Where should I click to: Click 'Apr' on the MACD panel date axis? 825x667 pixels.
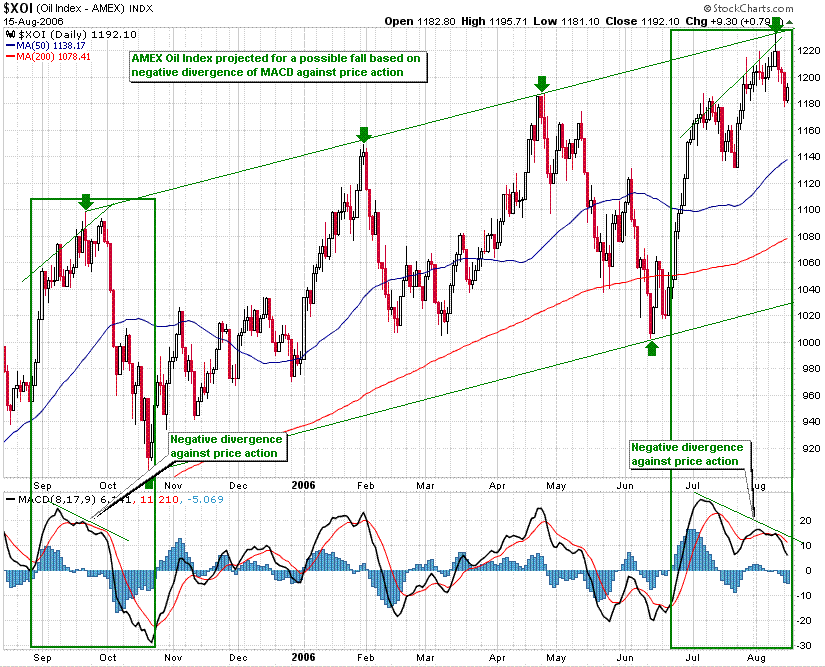coord(497,658)
